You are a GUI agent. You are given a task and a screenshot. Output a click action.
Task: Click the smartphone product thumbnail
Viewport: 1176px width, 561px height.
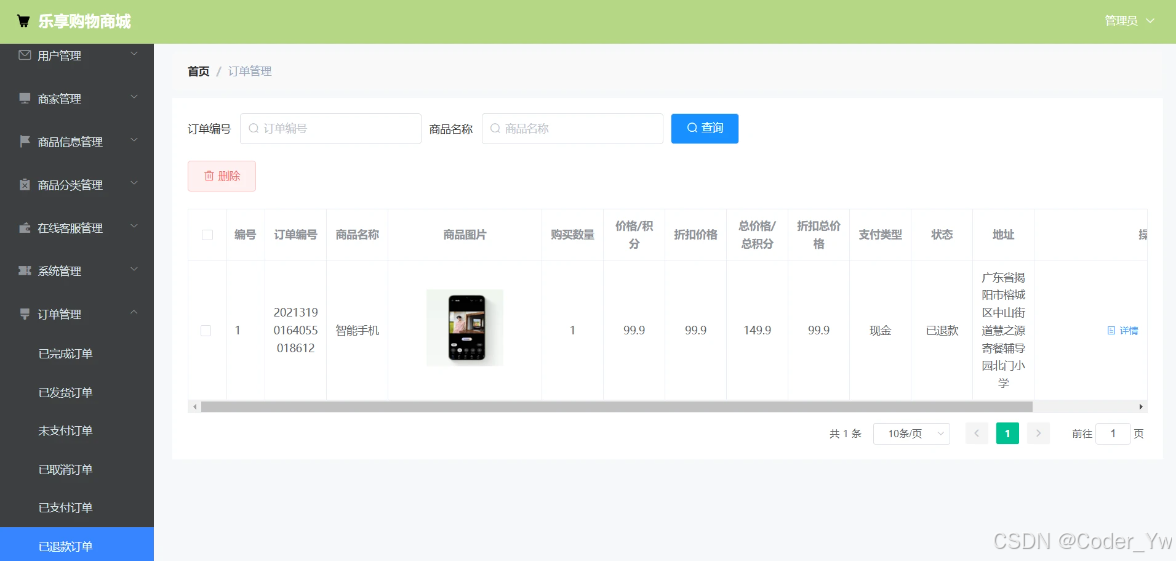[x=465, y=328]
